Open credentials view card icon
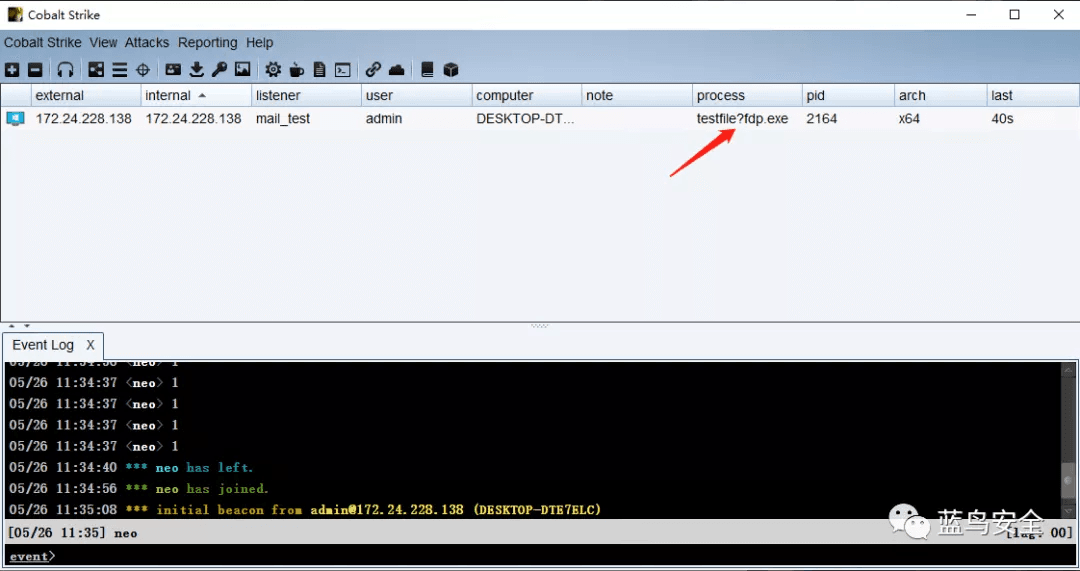 (x=173, y=70)
